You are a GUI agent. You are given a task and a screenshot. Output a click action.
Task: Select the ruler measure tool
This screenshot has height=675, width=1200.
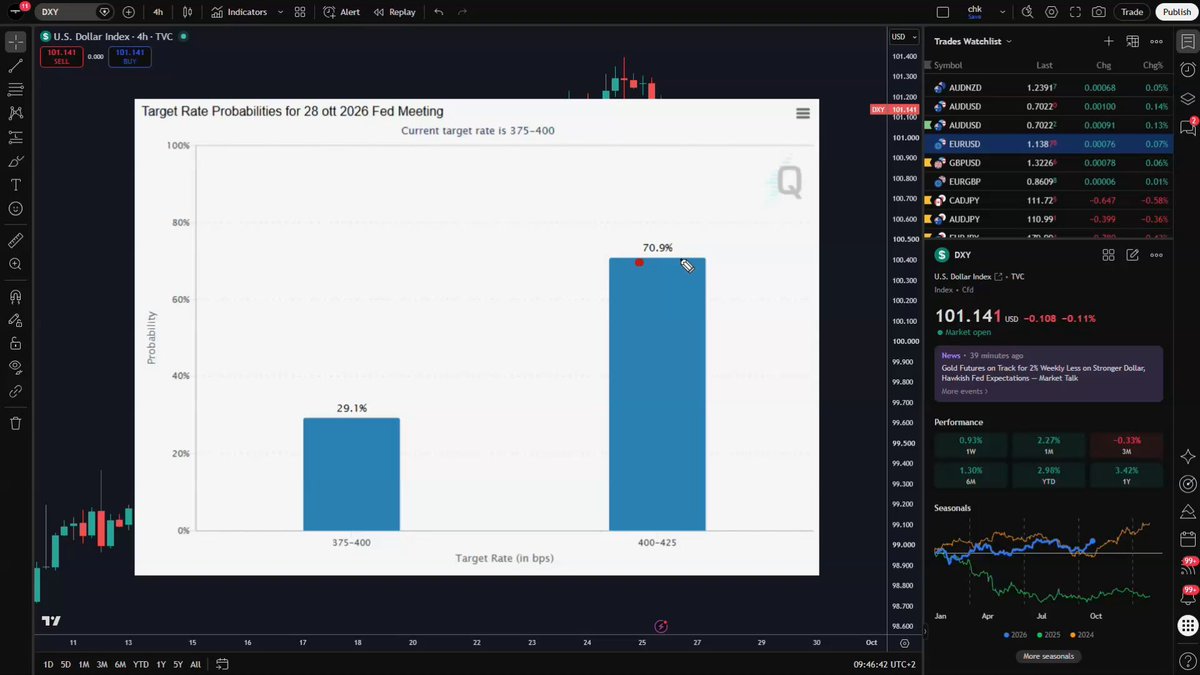[16, 241]
